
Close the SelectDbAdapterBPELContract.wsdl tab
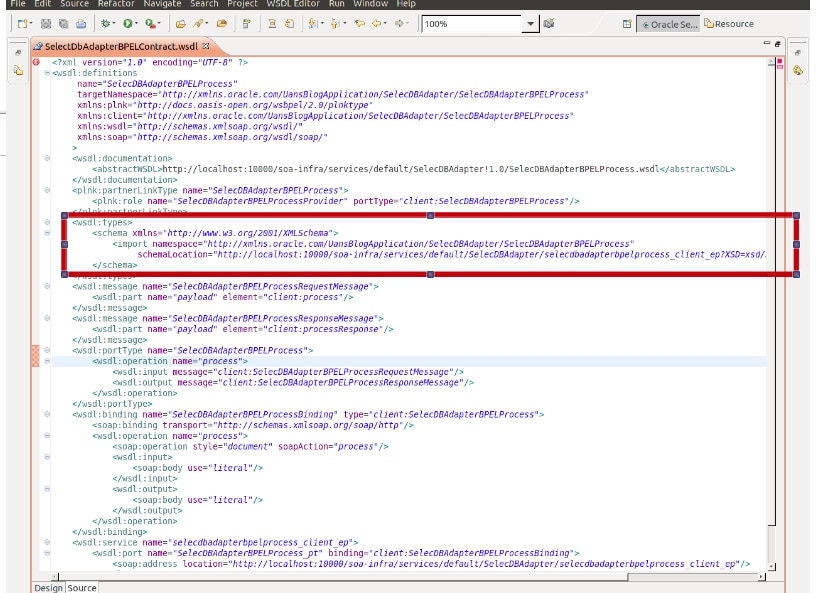206,46
